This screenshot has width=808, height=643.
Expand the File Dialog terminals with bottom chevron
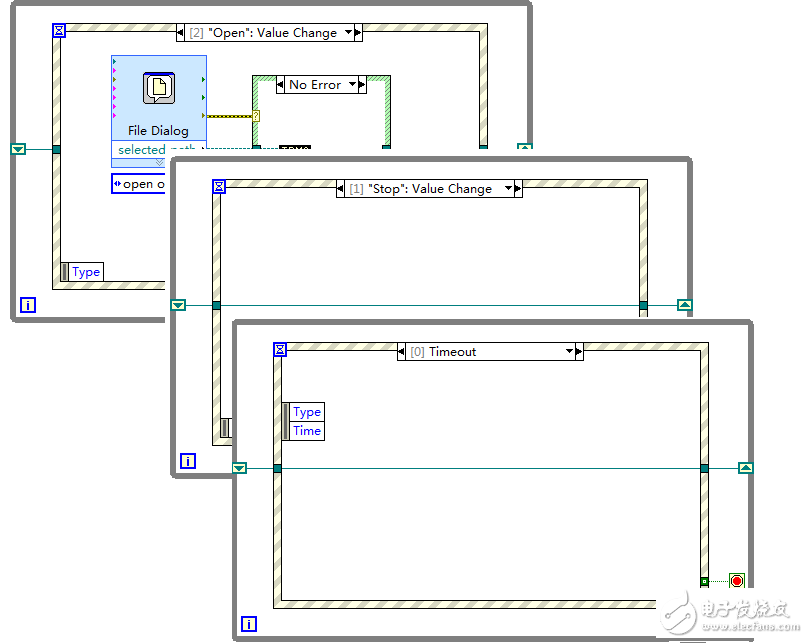click(159, 163)
